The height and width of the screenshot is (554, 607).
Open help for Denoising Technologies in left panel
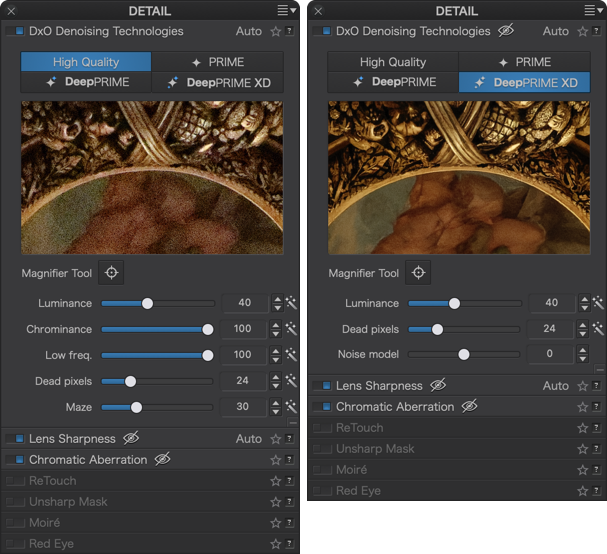[x=289, y=31]
